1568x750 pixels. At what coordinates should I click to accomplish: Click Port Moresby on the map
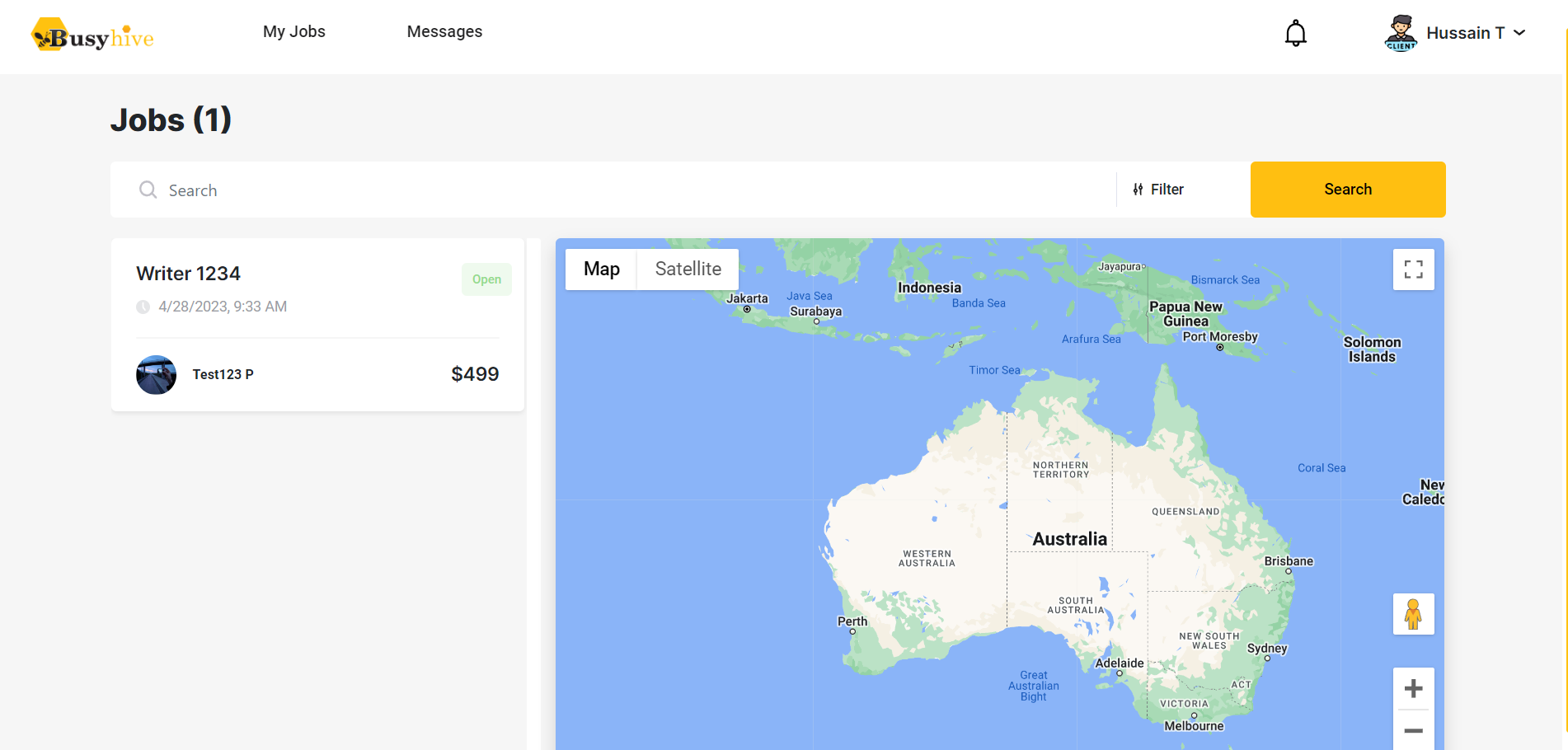(x=1220, y=336)
